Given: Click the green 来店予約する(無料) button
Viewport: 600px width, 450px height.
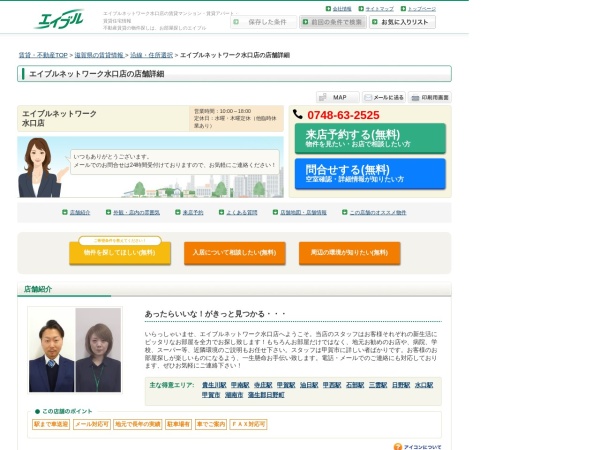Looking at the screenshot, I should click(x=370, y=139).
